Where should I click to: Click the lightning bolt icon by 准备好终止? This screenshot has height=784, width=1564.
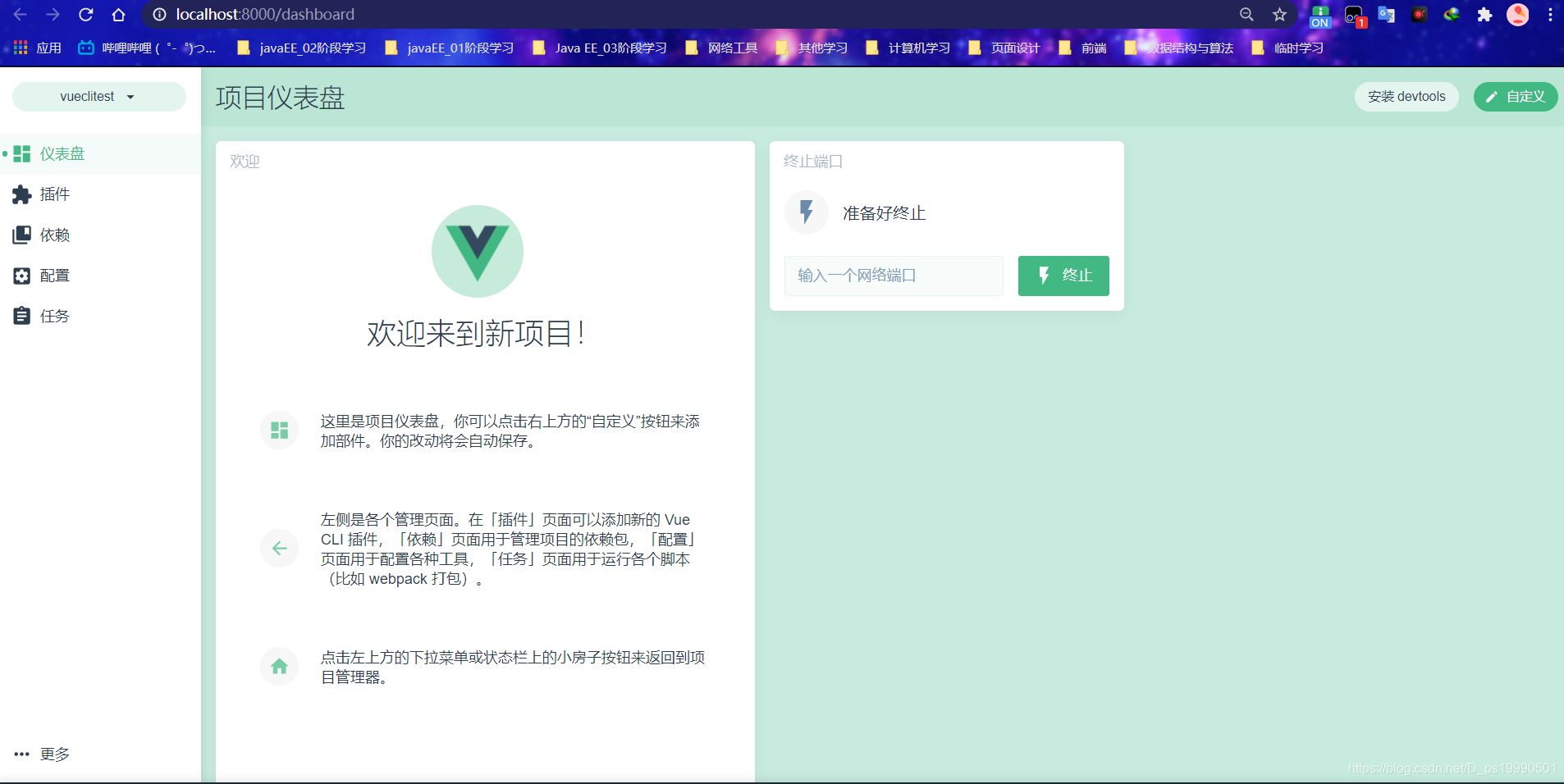point(806,212)
